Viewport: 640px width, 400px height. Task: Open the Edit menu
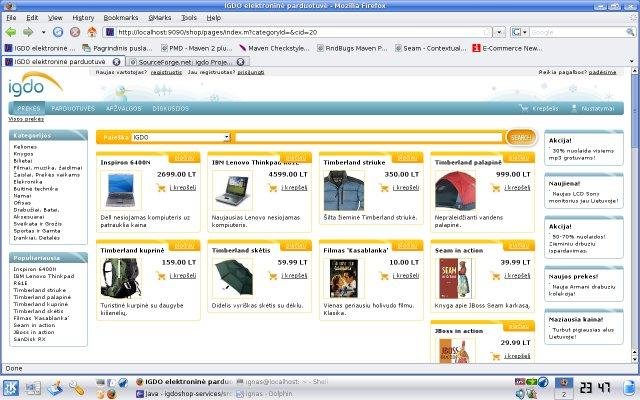point(32,18)
